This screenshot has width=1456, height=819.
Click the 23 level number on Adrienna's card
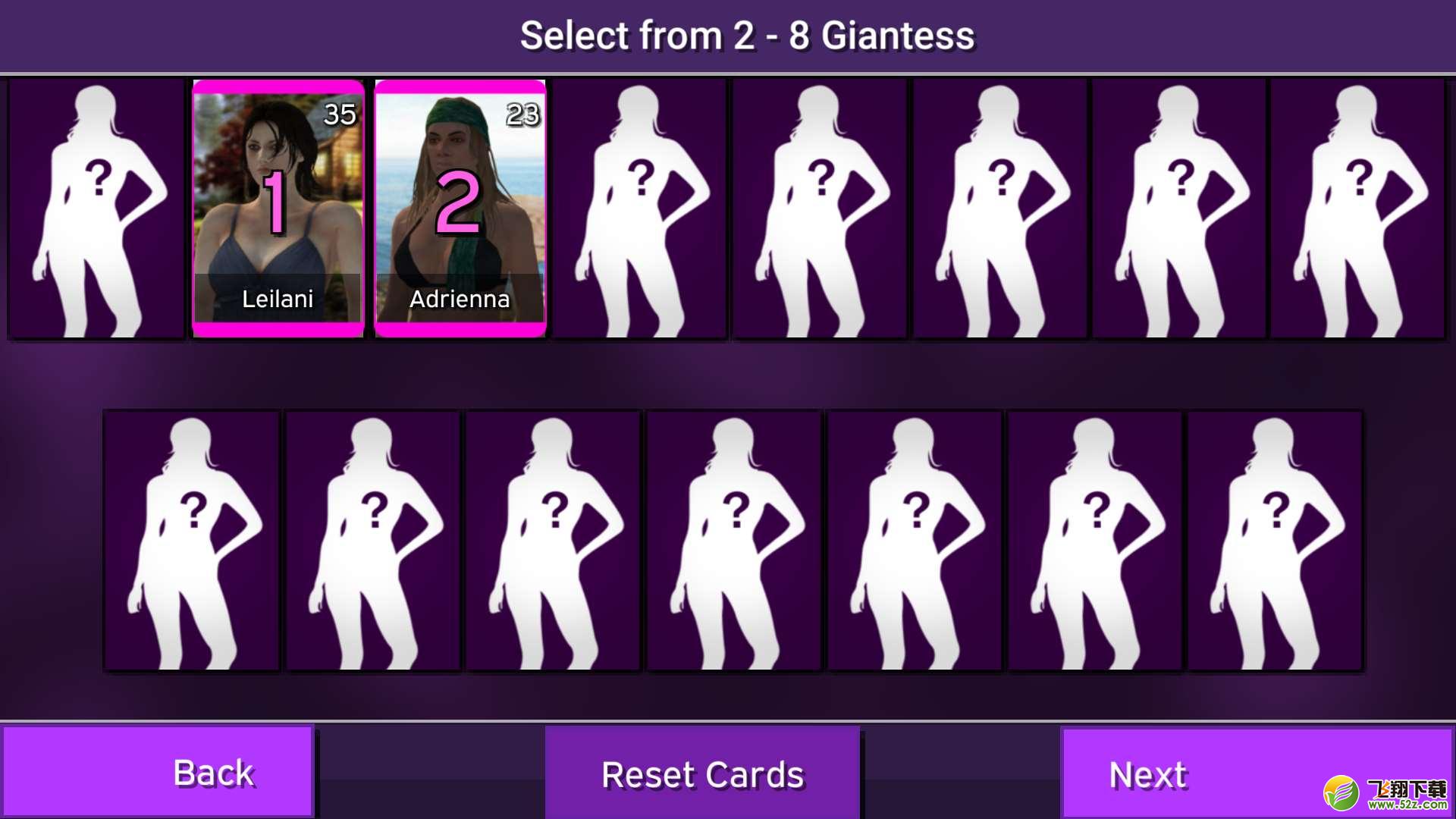[523, 115]
